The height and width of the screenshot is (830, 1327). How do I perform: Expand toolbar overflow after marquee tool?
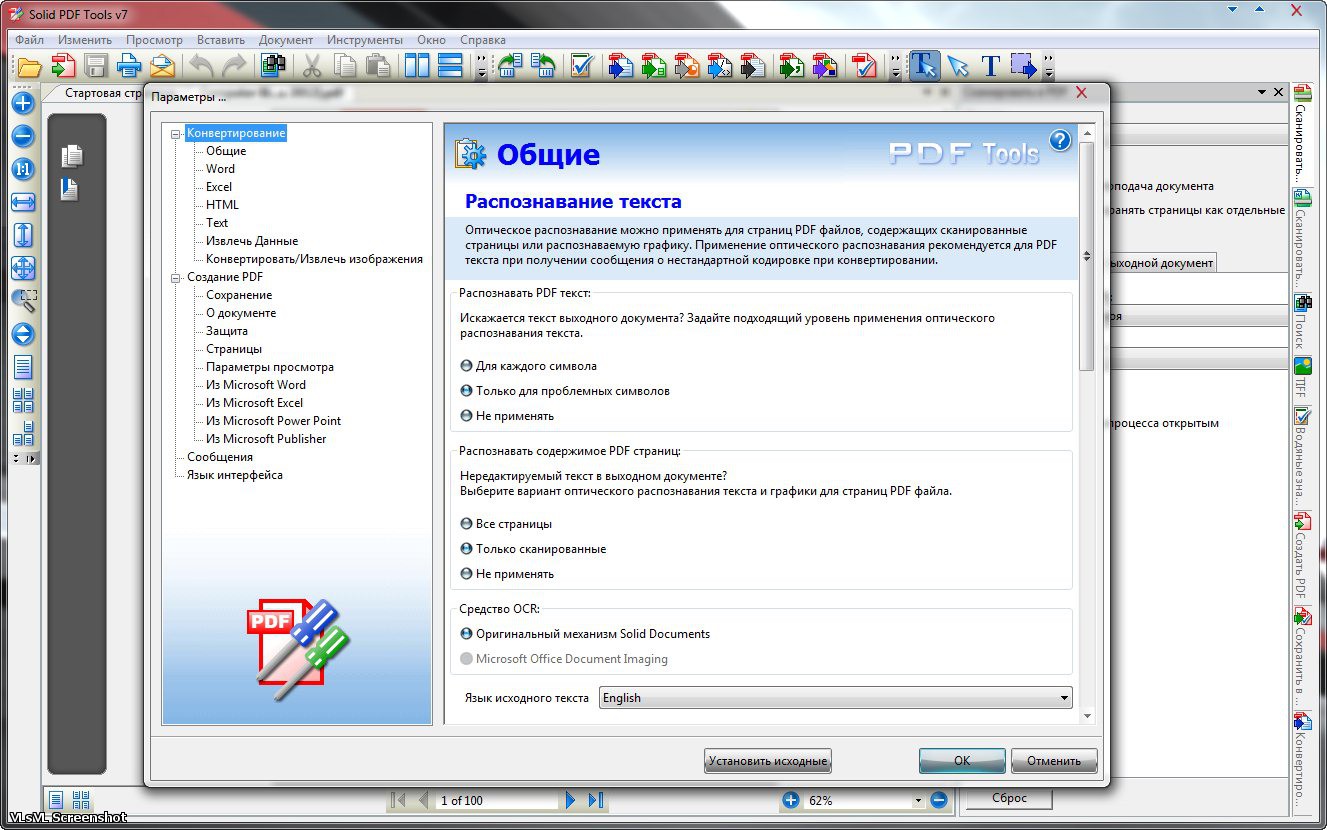(x=1048, y=67)
